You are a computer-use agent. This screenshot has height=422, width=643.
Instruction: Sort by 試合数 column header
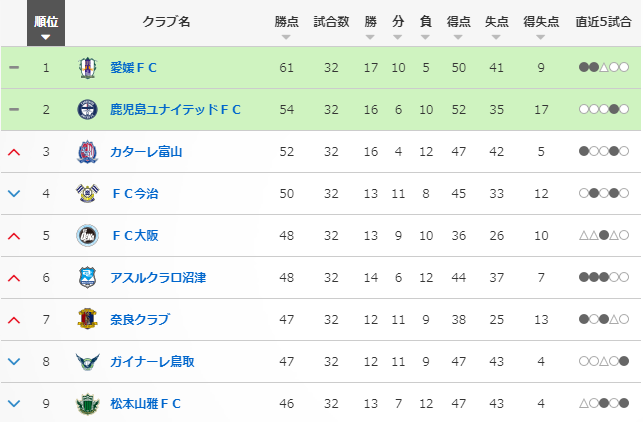331,22
